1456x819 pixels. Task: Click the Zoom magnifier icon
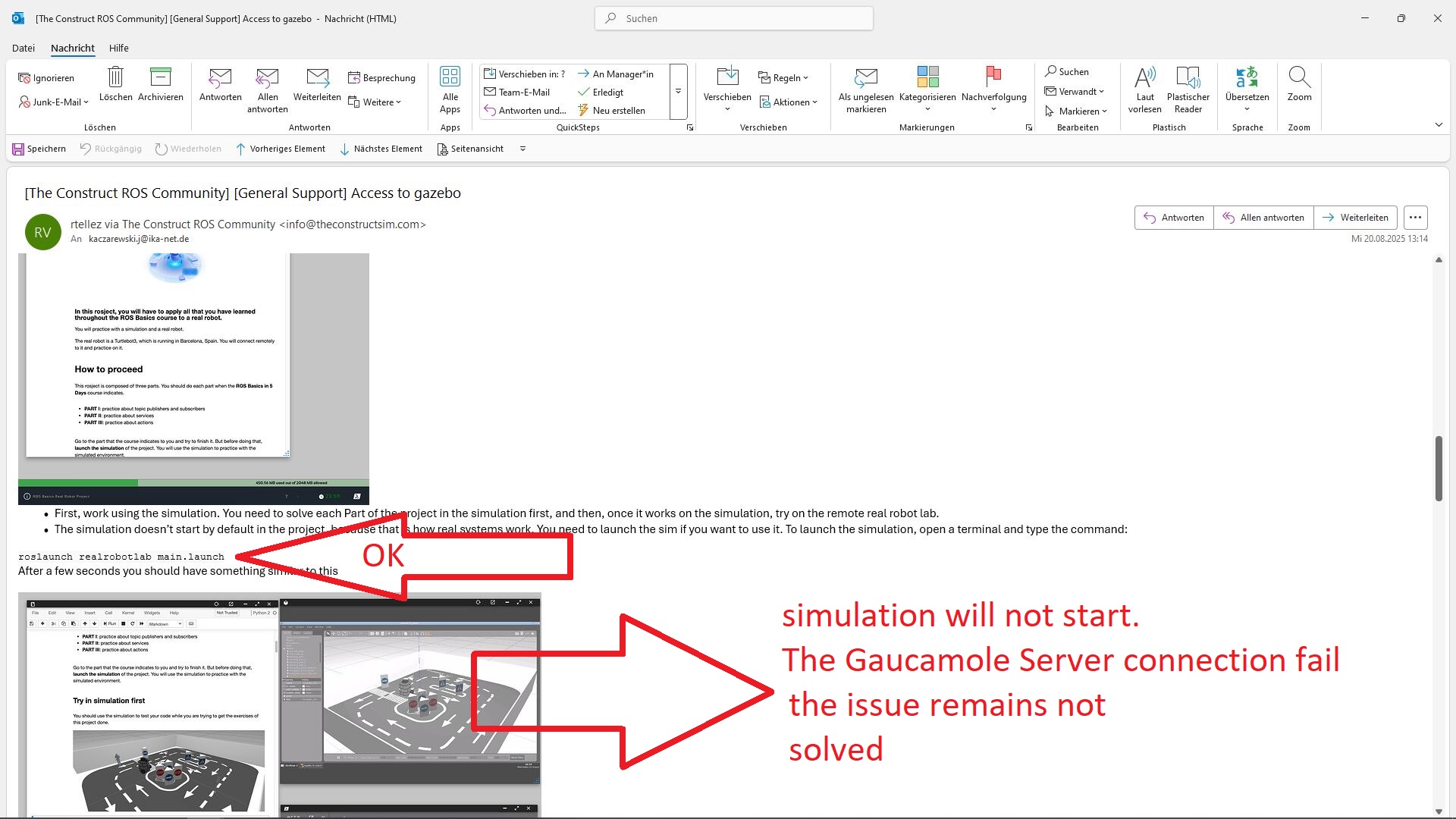point(1298,78)
